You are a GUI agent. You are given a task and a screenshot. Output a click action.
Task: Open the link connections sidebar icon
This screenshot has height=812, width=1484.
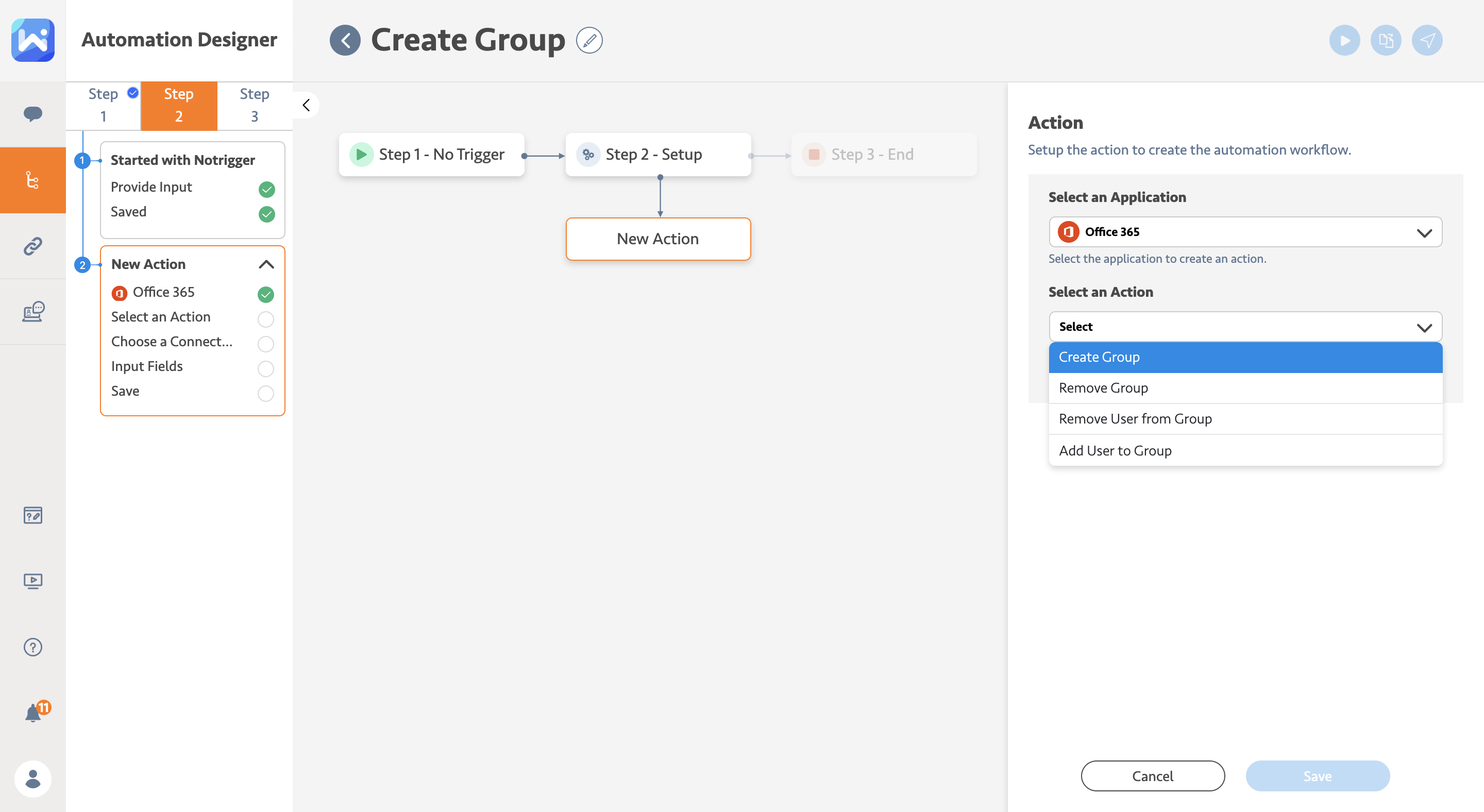point(33,246)
